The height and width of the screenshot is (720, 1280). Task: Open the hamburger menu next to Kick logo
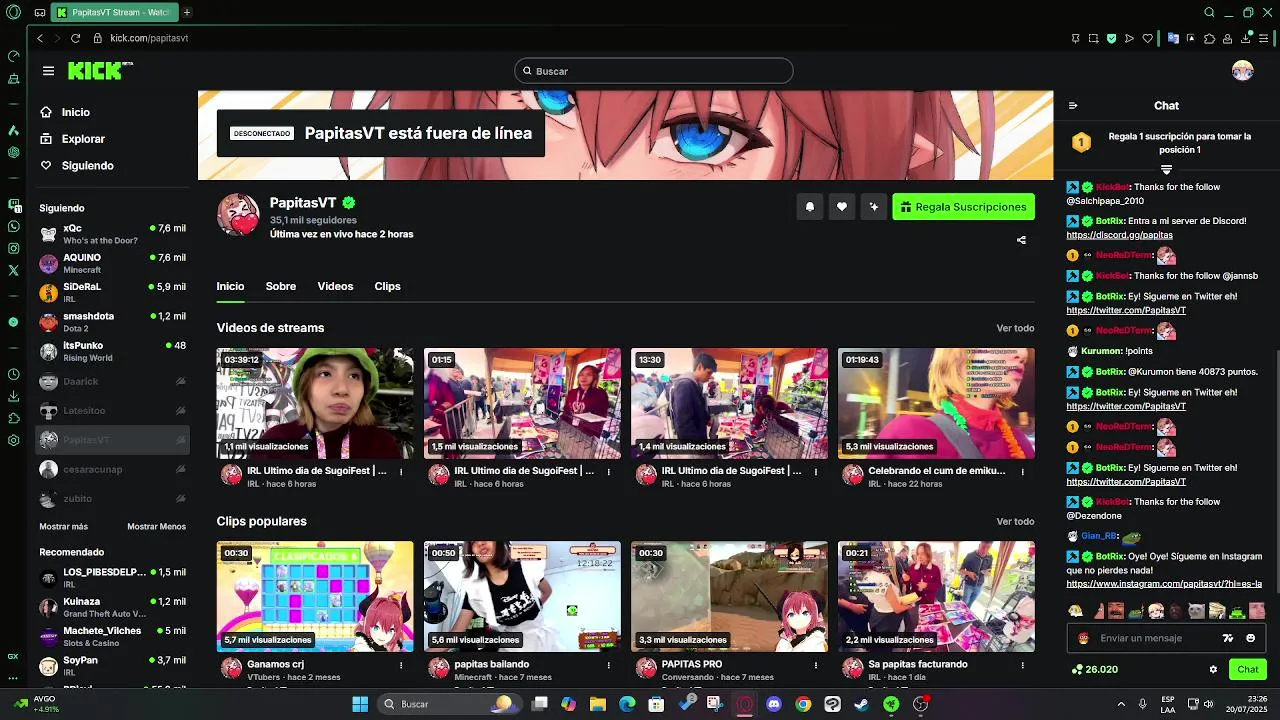[x=48, y=71]
